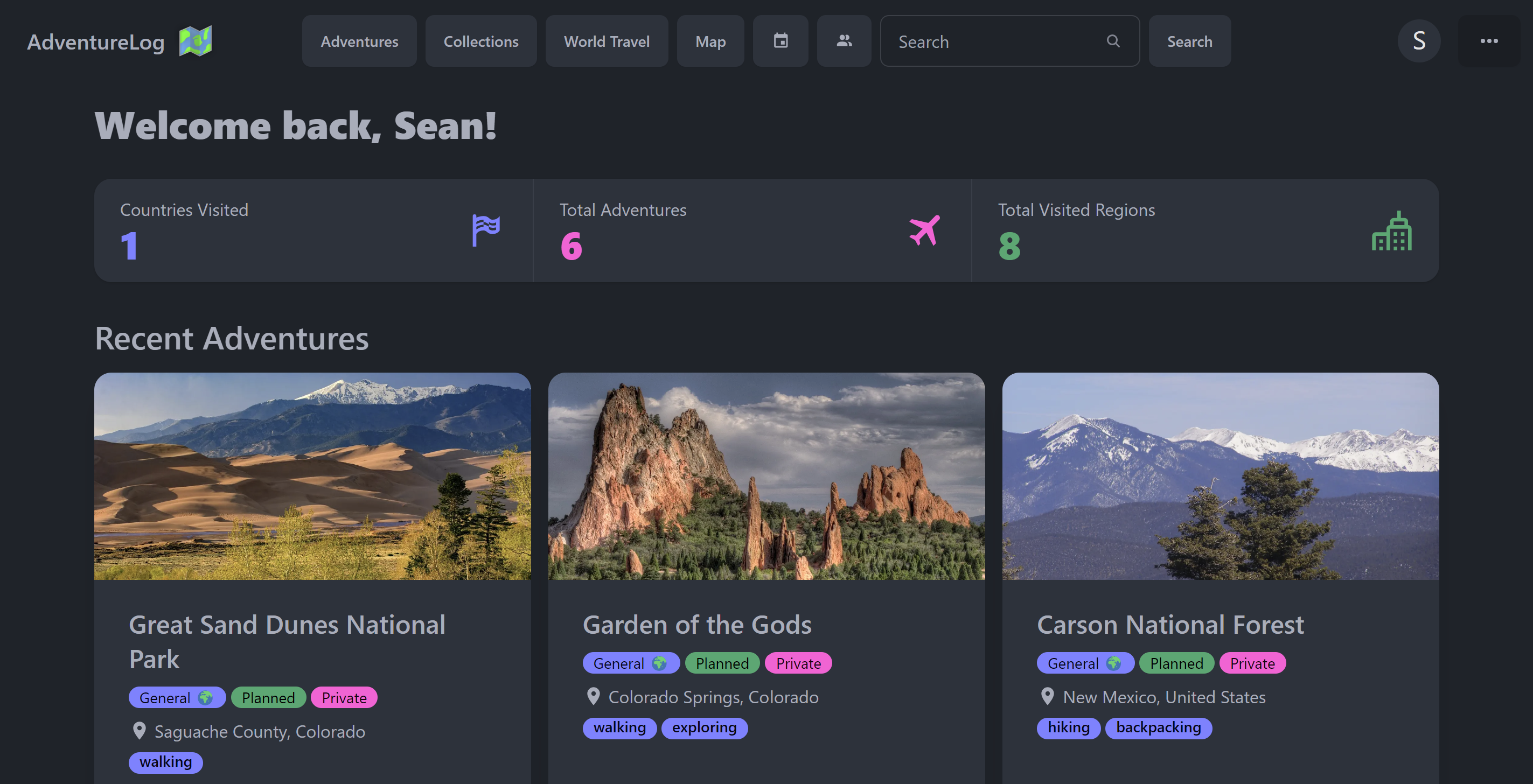The width and height of the screenshot is (1533, 784).
Task: Click the hiking tag on Carson National Forest
Action: pyautogui.click(x=1068, y=728)
